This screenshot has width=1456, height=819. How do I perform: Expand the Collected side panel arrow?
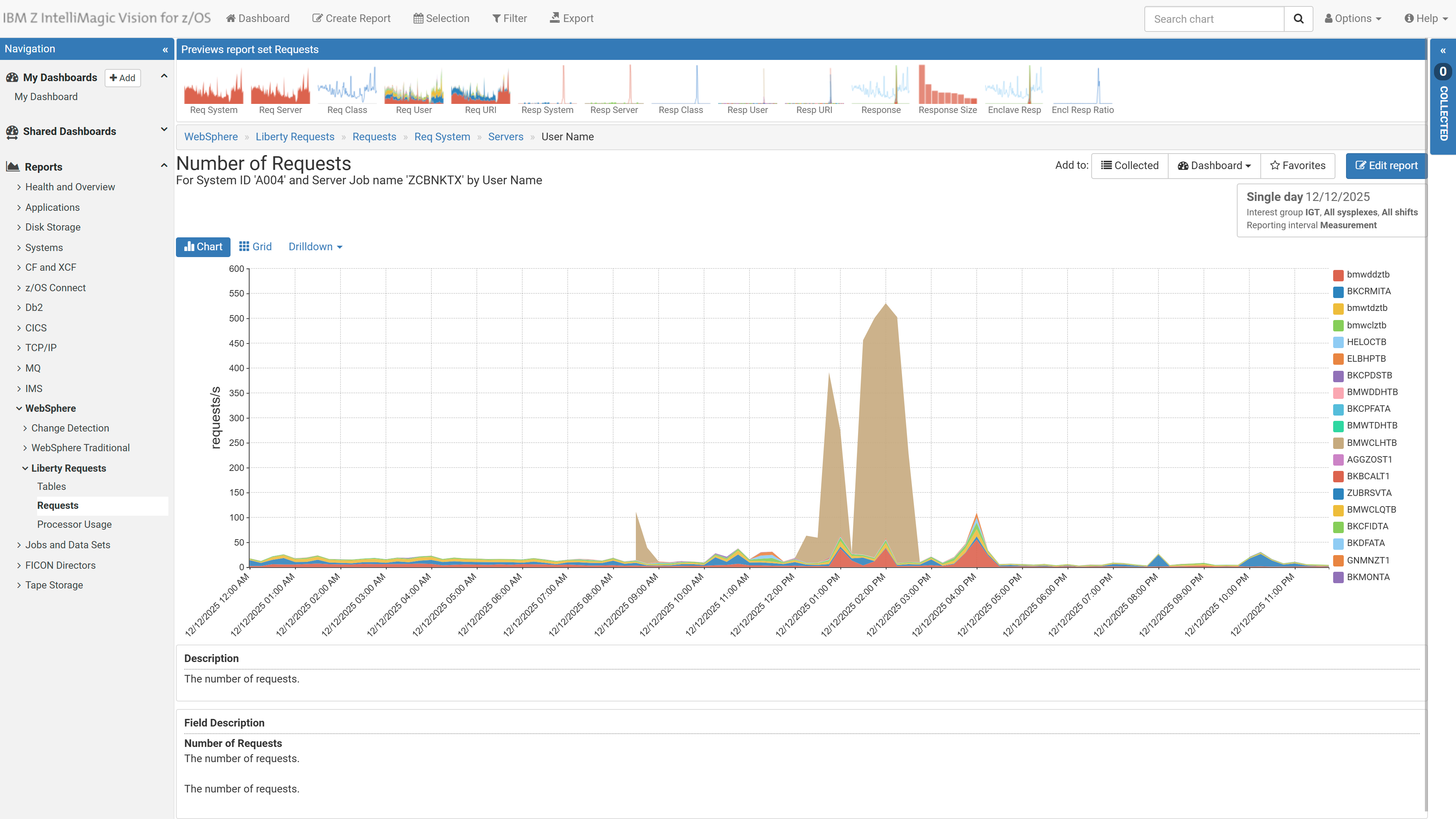(x=1443, y=50)
